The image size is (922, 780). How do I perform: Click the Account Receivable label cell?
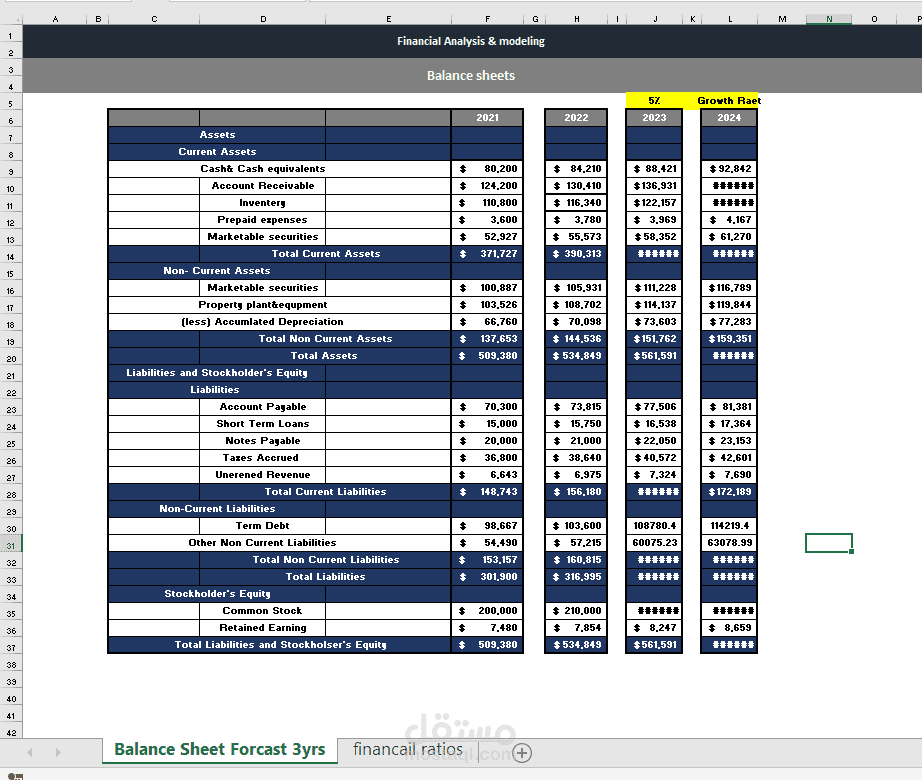coord(262,186)
